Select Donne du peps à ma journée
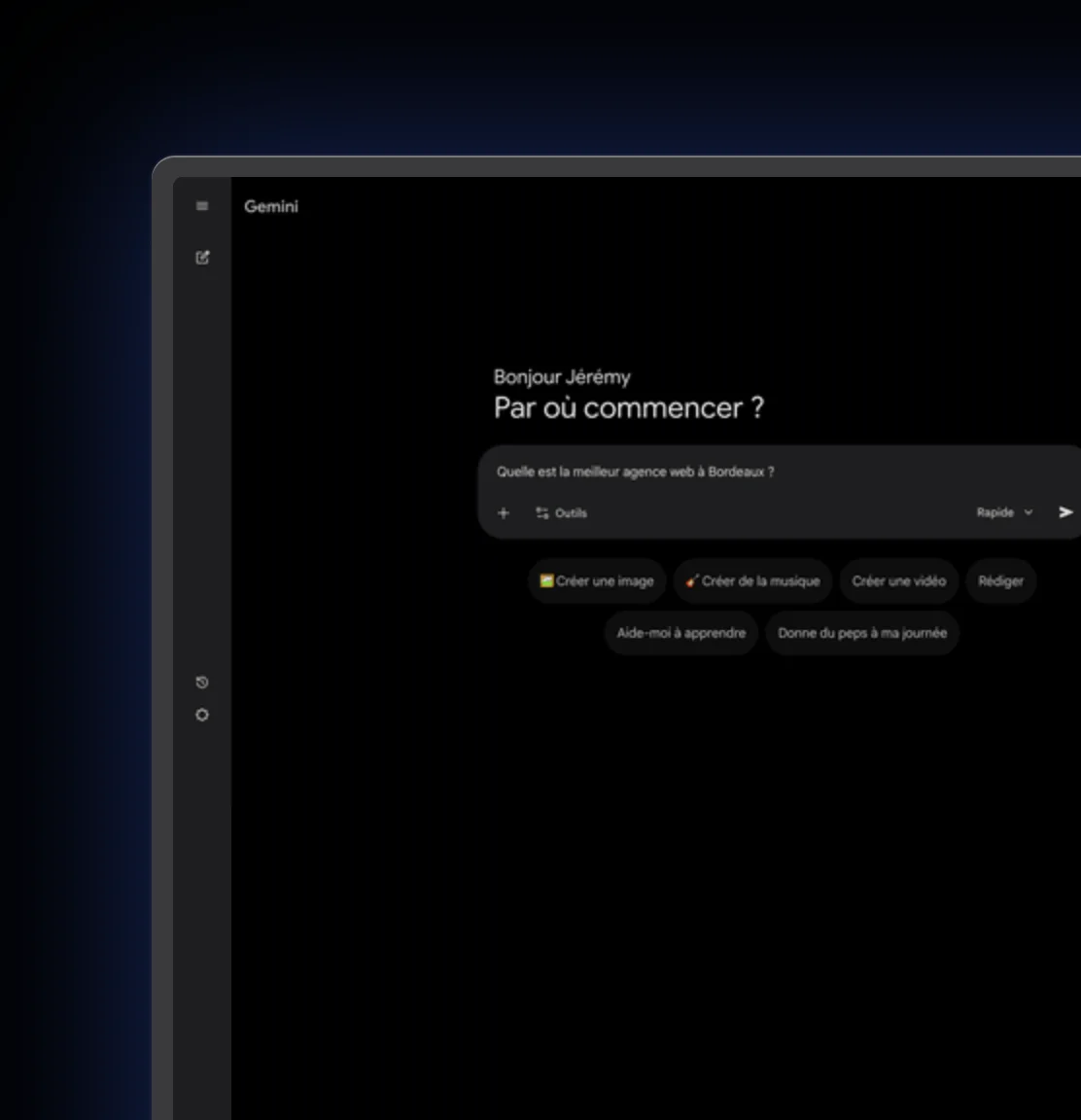The height and width of the screenshot is (1120, 1081). 862,633
